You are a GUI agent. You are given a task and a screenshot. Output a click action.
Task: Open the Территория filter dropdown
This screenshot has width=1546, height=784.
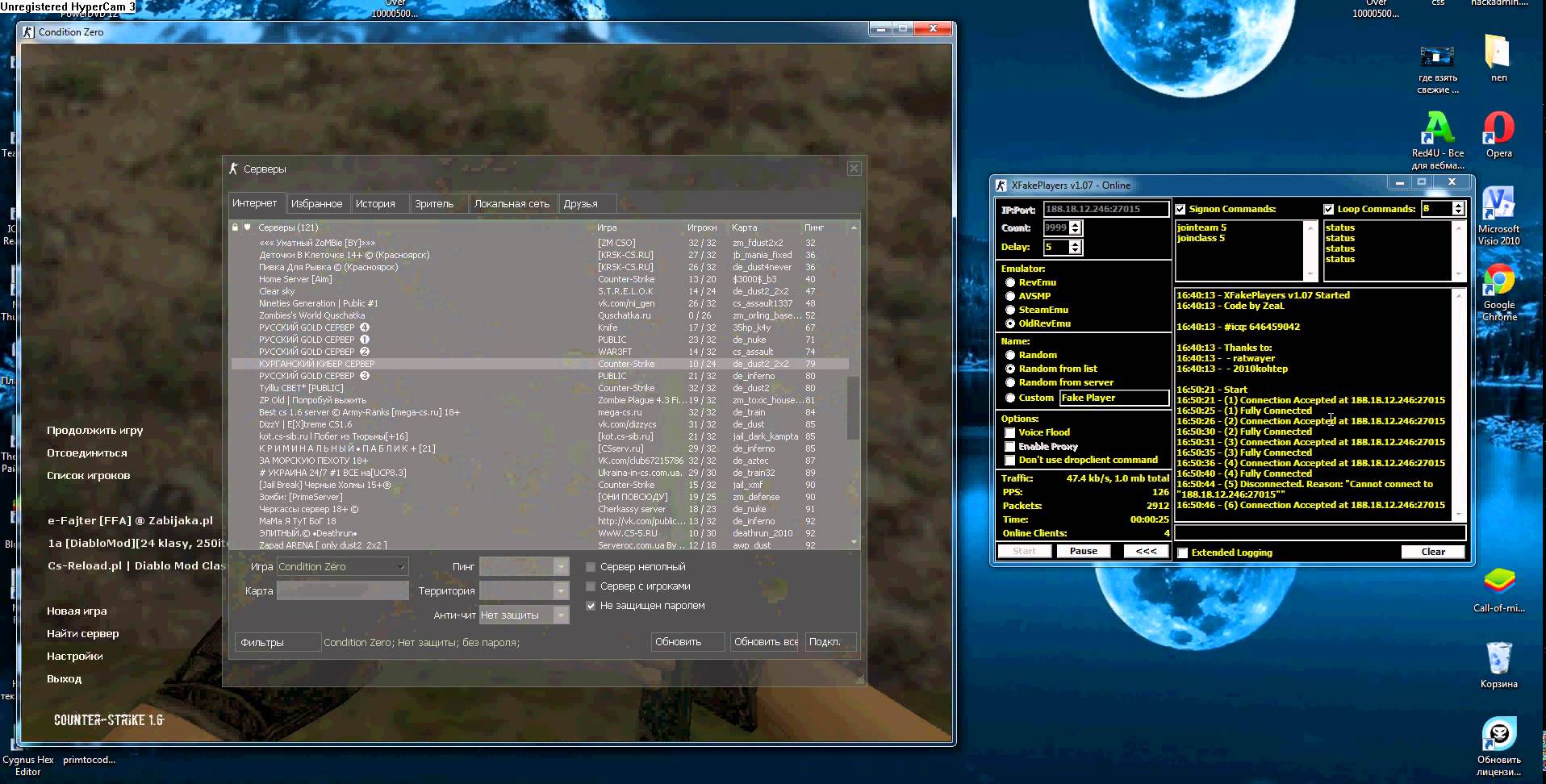(524, 590)
